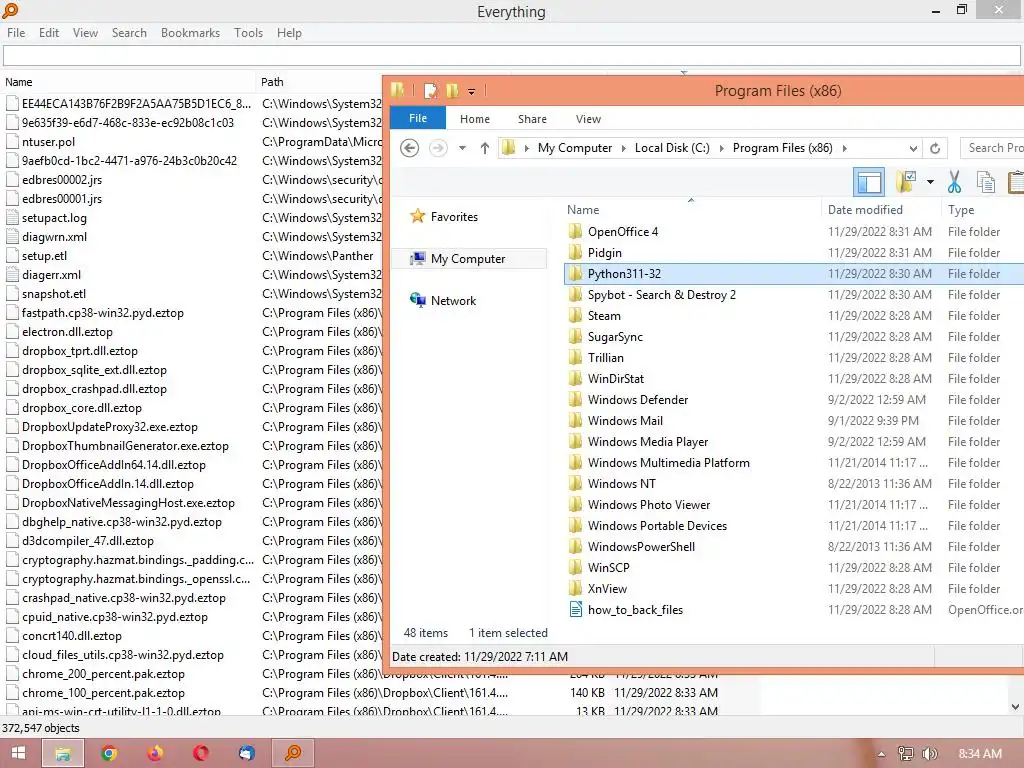Image resolution: width=1024 pixels, height=768 pixels.
Task: Launch Google Chrome from the taskbar
Action: coord(109,753)
